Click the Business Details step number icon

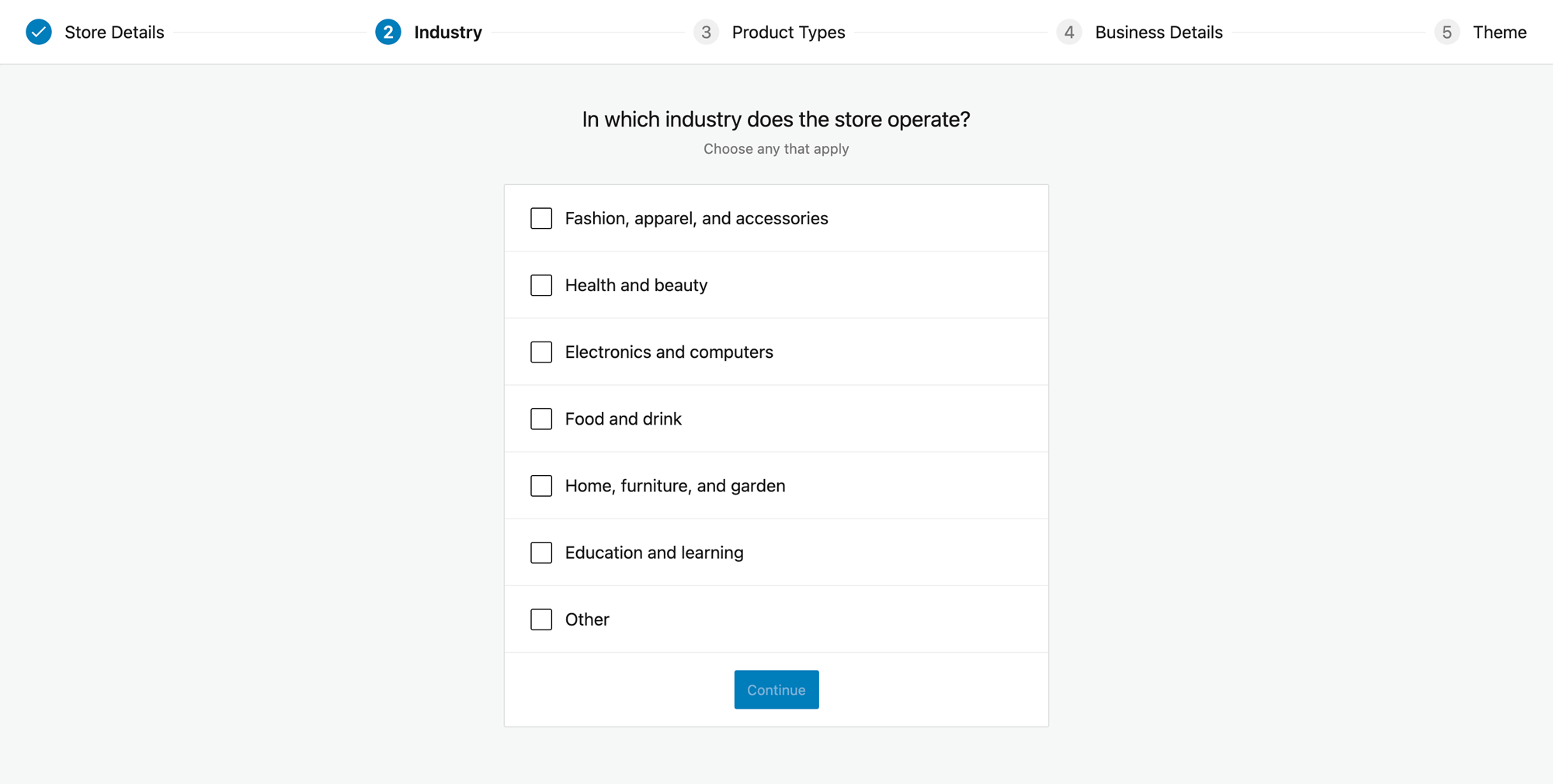point(1069,32)
